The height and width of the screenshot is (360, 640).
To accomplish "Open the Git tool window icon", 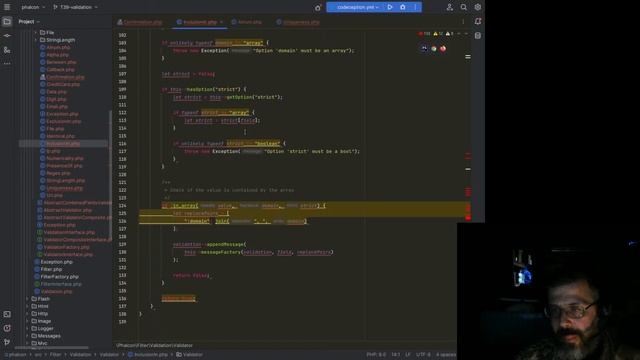I will tap(7, 342).
